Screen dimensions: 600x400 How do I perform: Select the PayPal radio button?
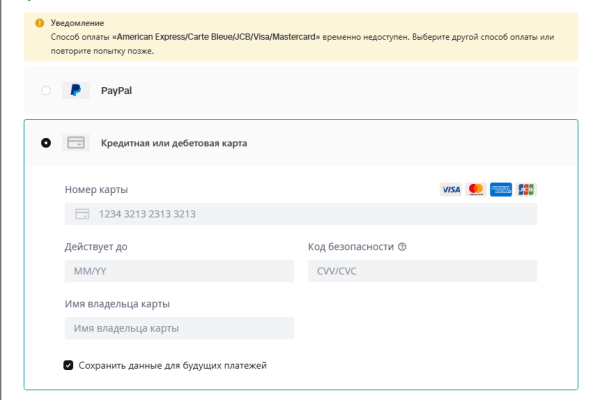pos(46,91)
